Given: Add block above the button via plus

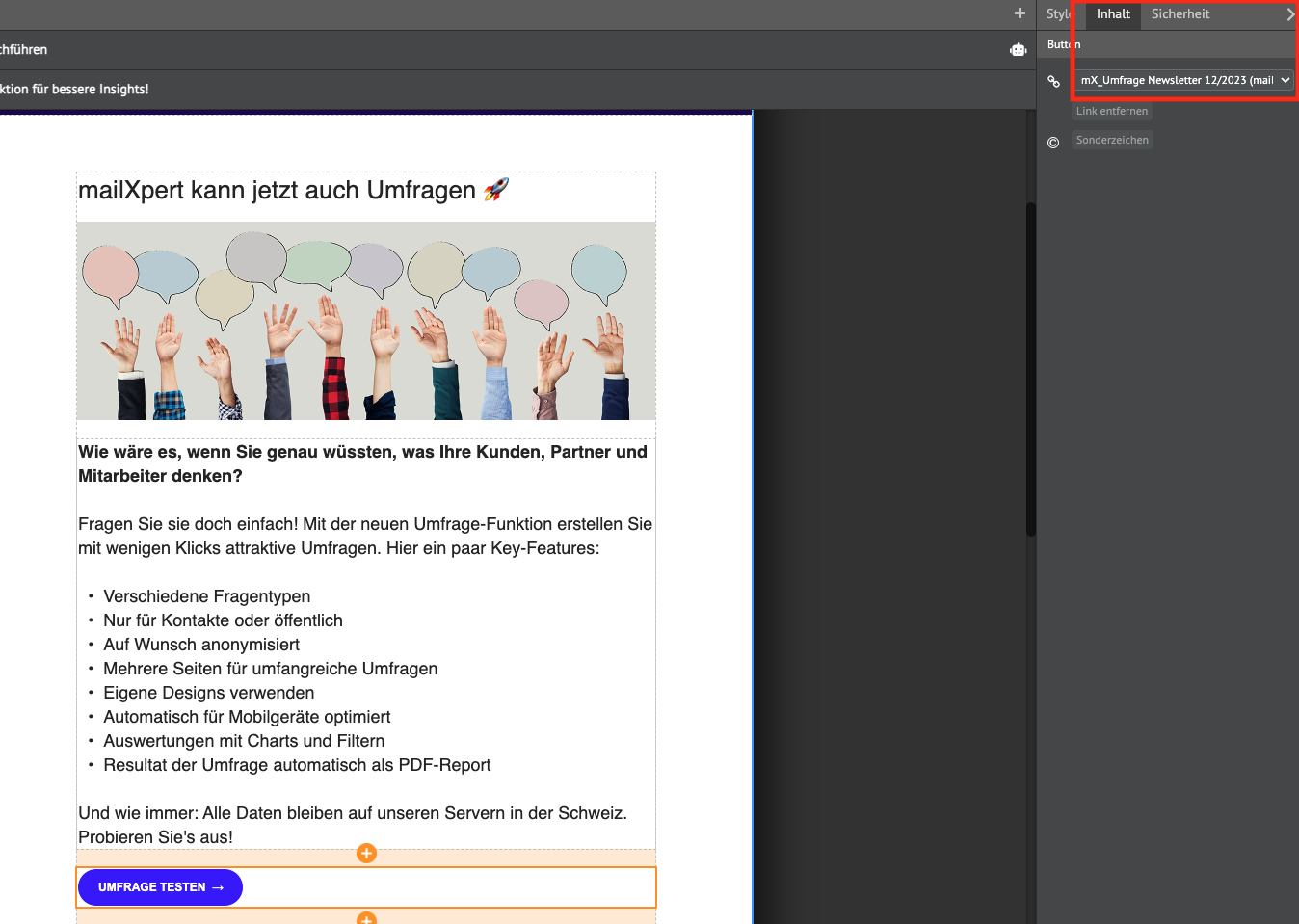Looking at the screenshot, I should (x=366, y=853).
